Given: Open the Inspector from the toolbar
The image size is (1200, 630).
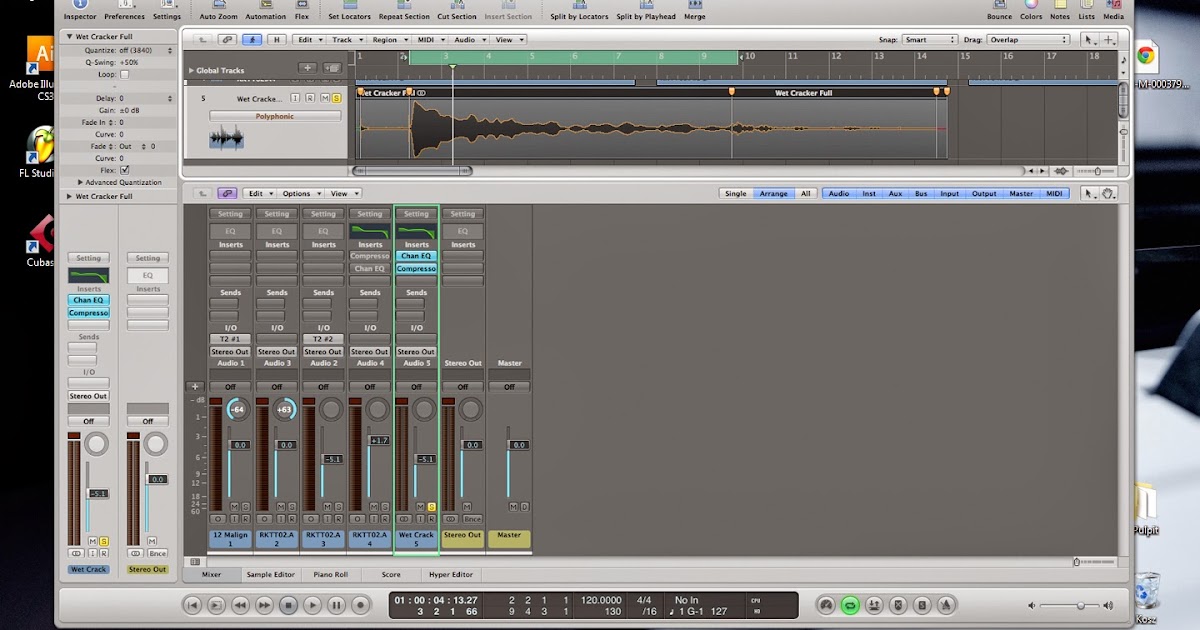Looking at the screenshot, I should (x=79, y=8).
